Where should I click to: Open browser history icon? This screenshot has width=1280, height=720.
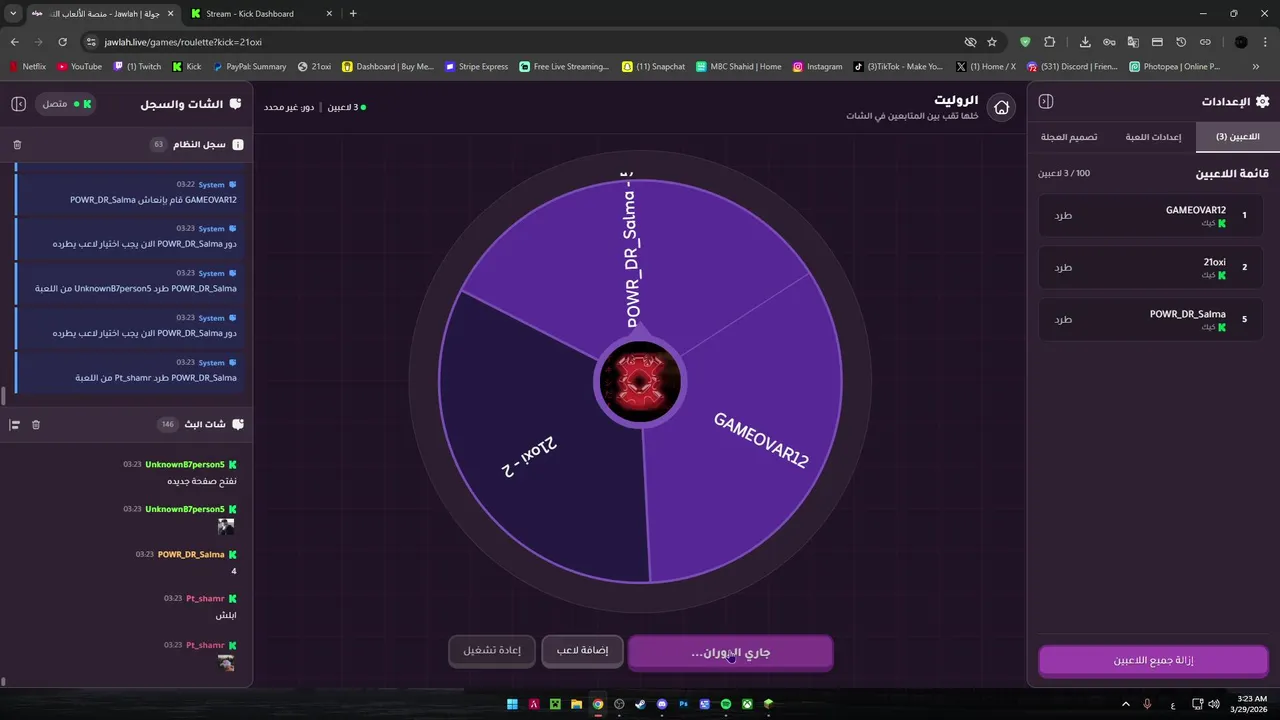coord(1181,42)
